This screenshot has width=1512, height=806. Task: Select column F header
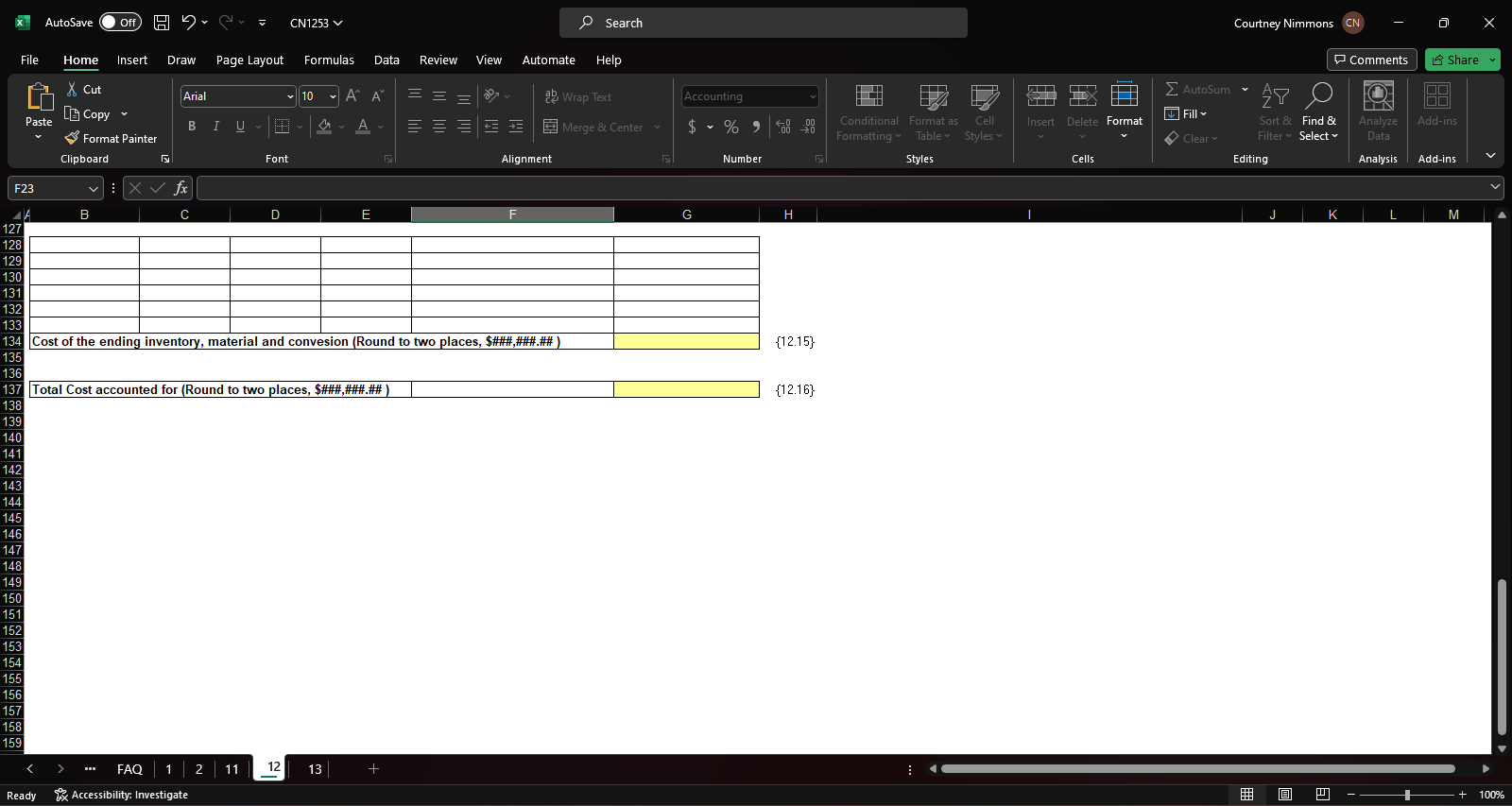pos(512,214)
